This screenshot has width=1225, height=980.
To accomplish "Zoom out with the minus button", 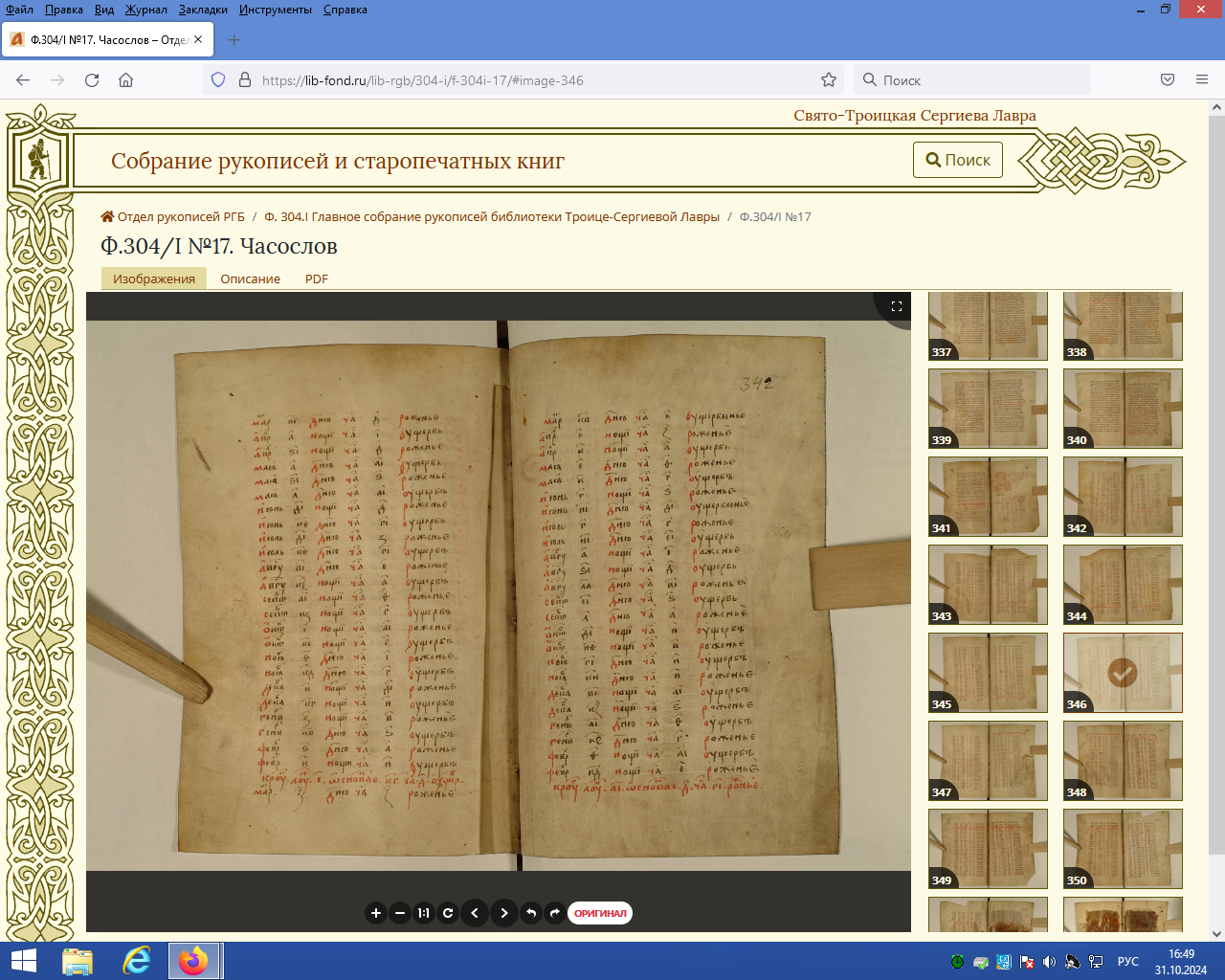I will pos(400,913).
